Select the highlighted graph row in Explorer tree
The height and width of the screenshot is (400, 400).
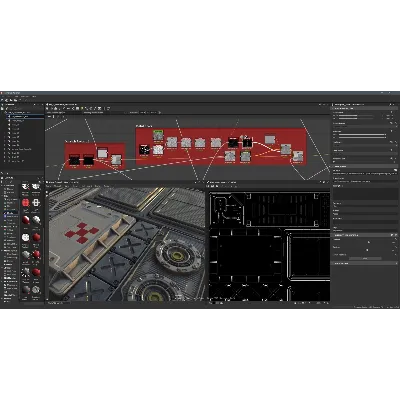click(x=26, y=117)
